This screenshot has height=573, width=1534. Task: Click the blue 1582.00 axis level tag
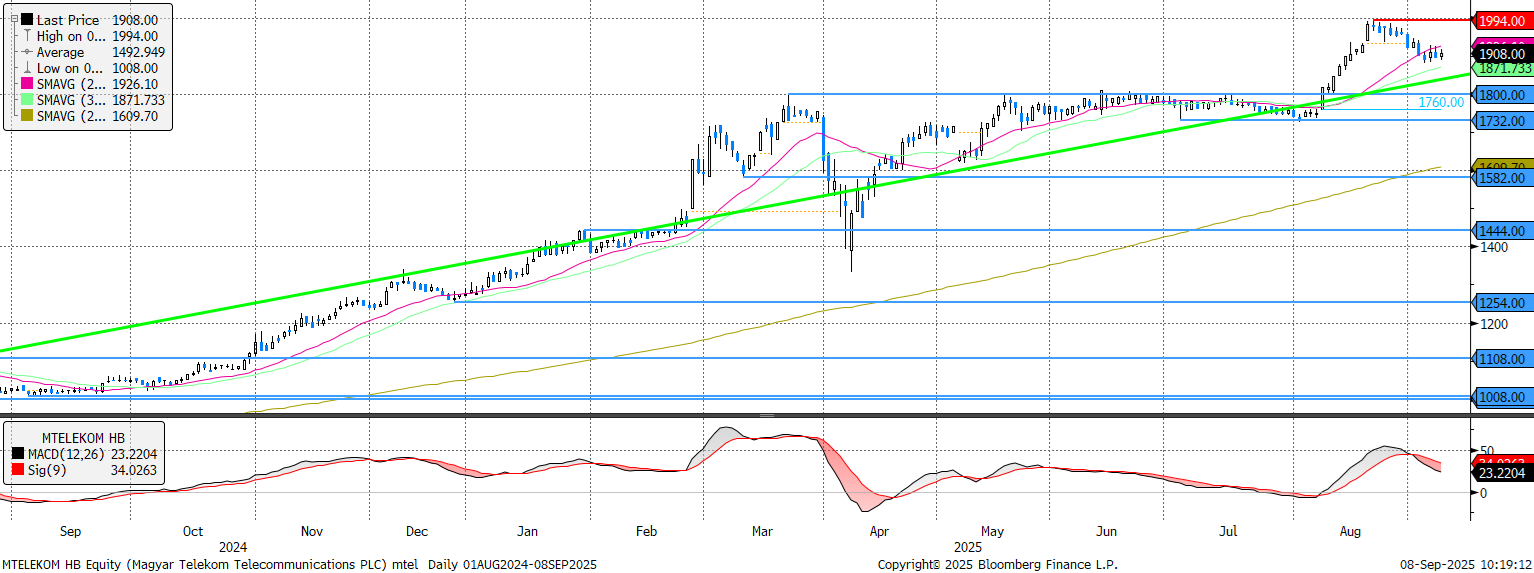tap(1501, 177)
